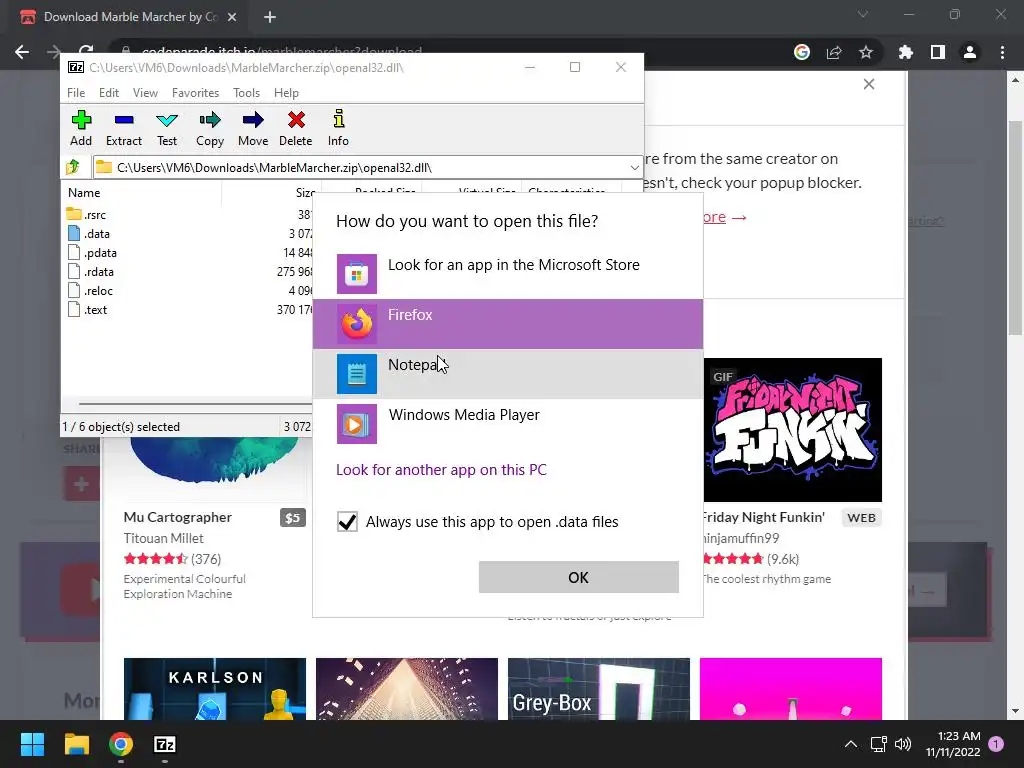Open Chrome tab search dropdown arrow
Viewport: 1024px width, 768px height.
click(863, 14)
